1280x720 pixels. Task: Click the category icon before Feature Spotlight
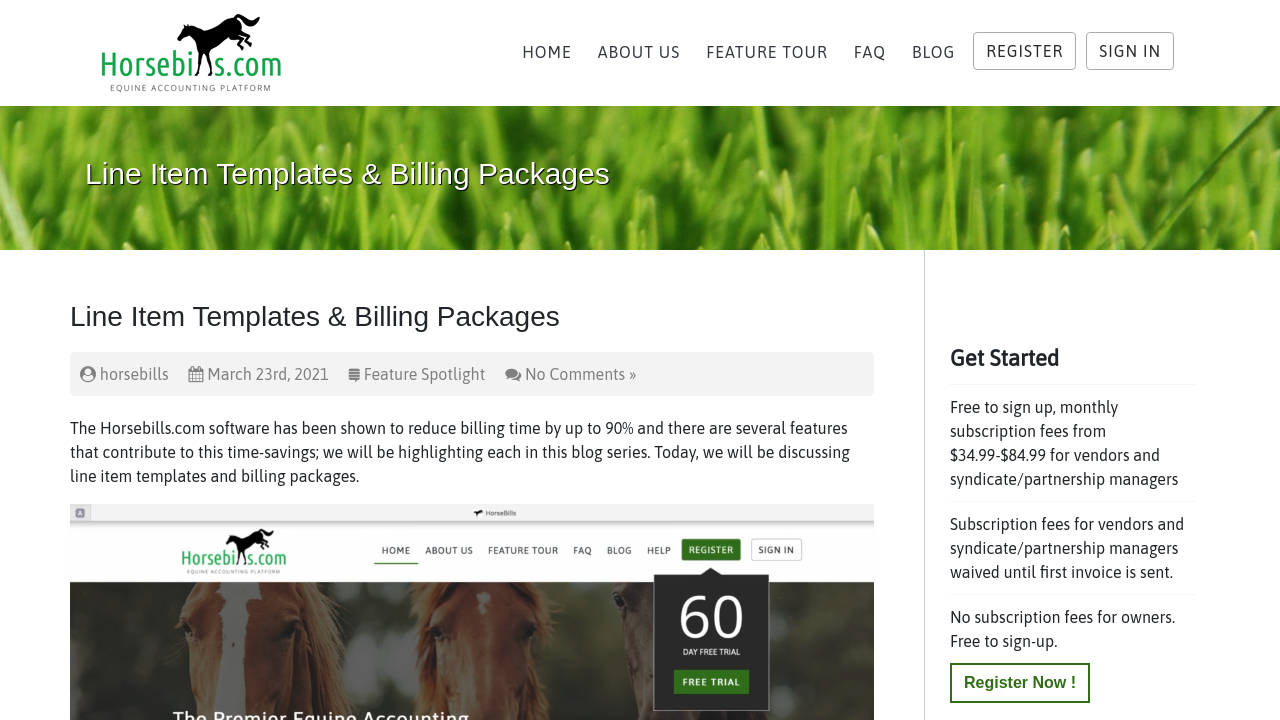click(354, 375)
